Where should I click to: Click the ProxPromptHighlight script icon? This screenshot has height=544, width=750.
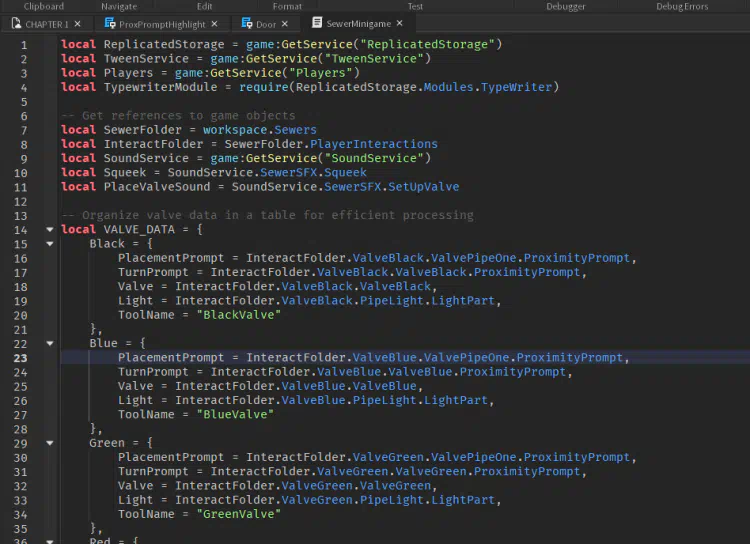click(x=110, y=23)
